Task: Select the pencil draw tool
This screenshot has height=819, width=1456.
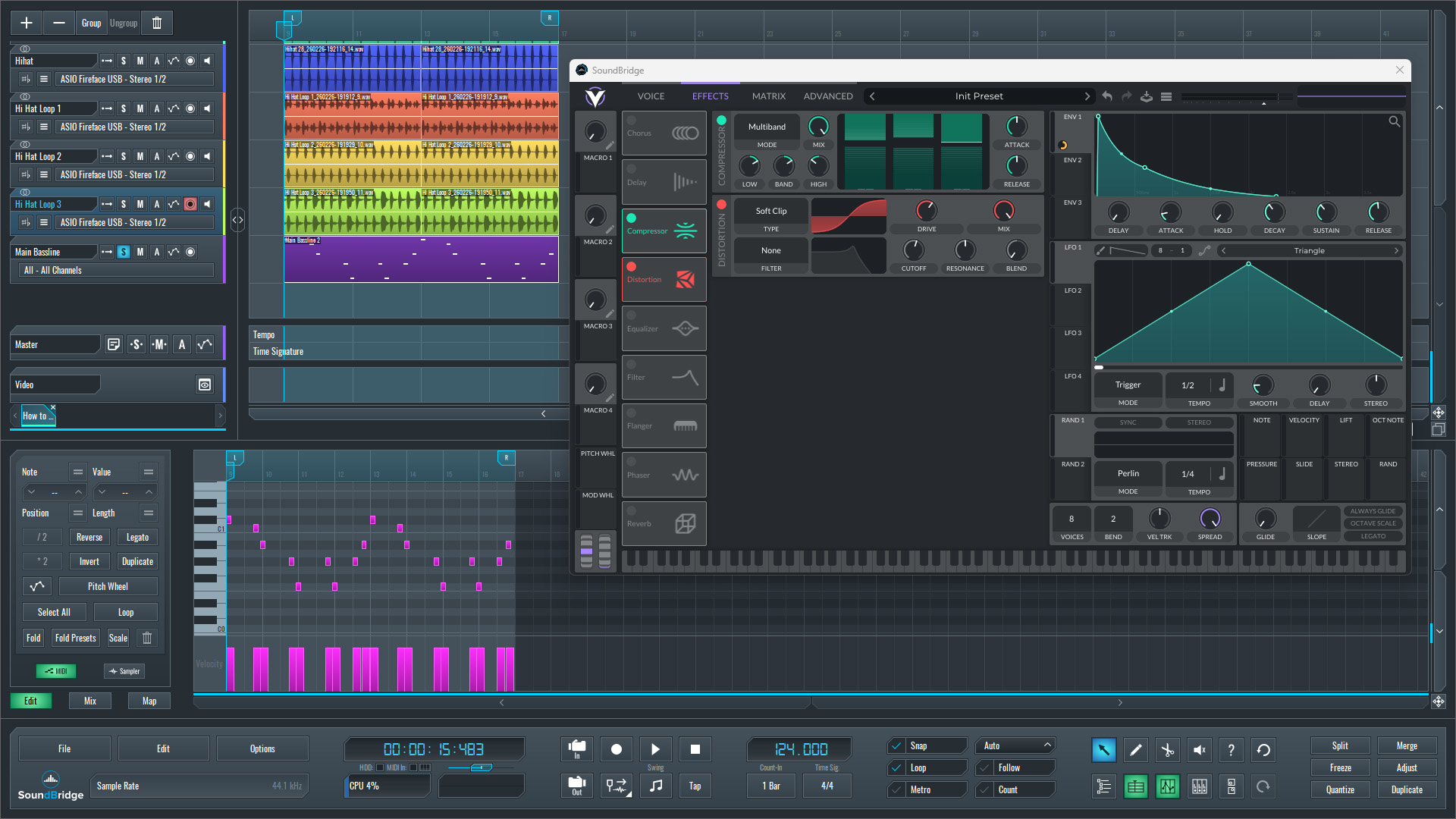Action: click(x=1135, y=750)
